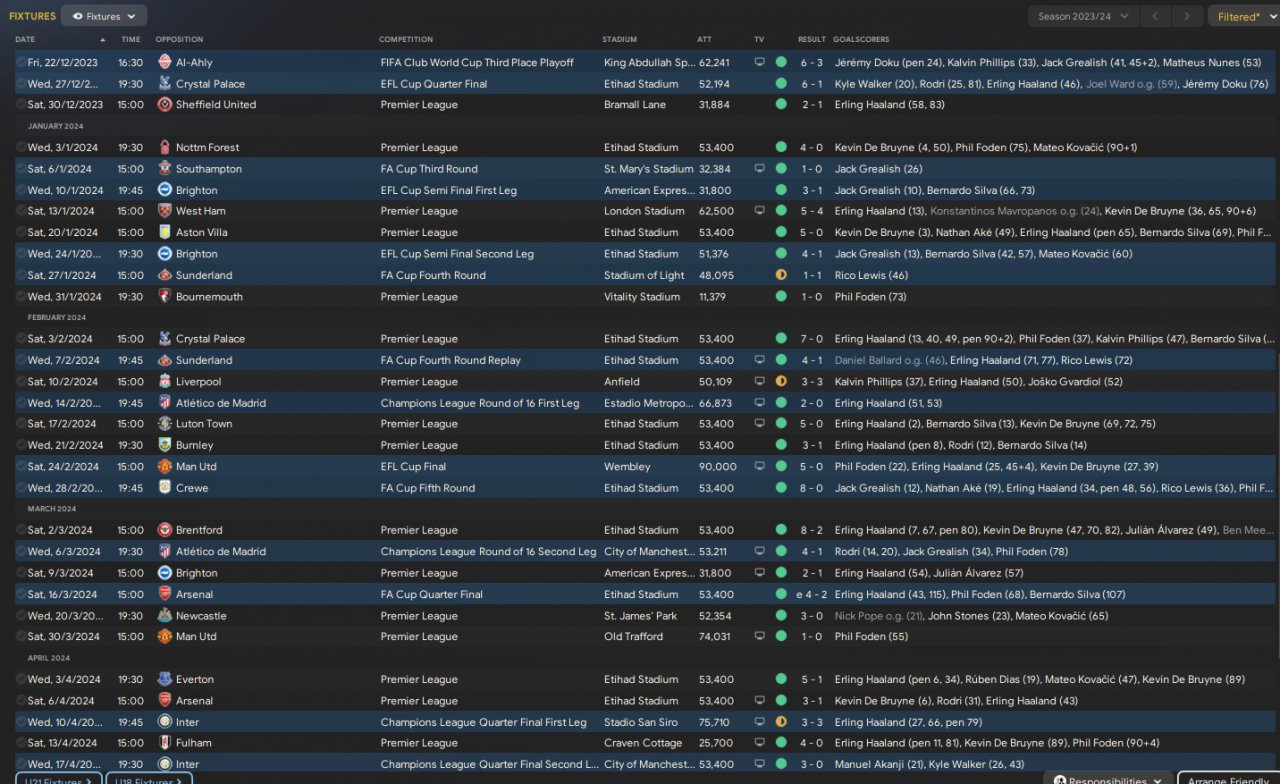1280x784 pixels.
Task: Click the '7 - 0' result versus Crystal Palace
Action: click(x=812, y=339)
